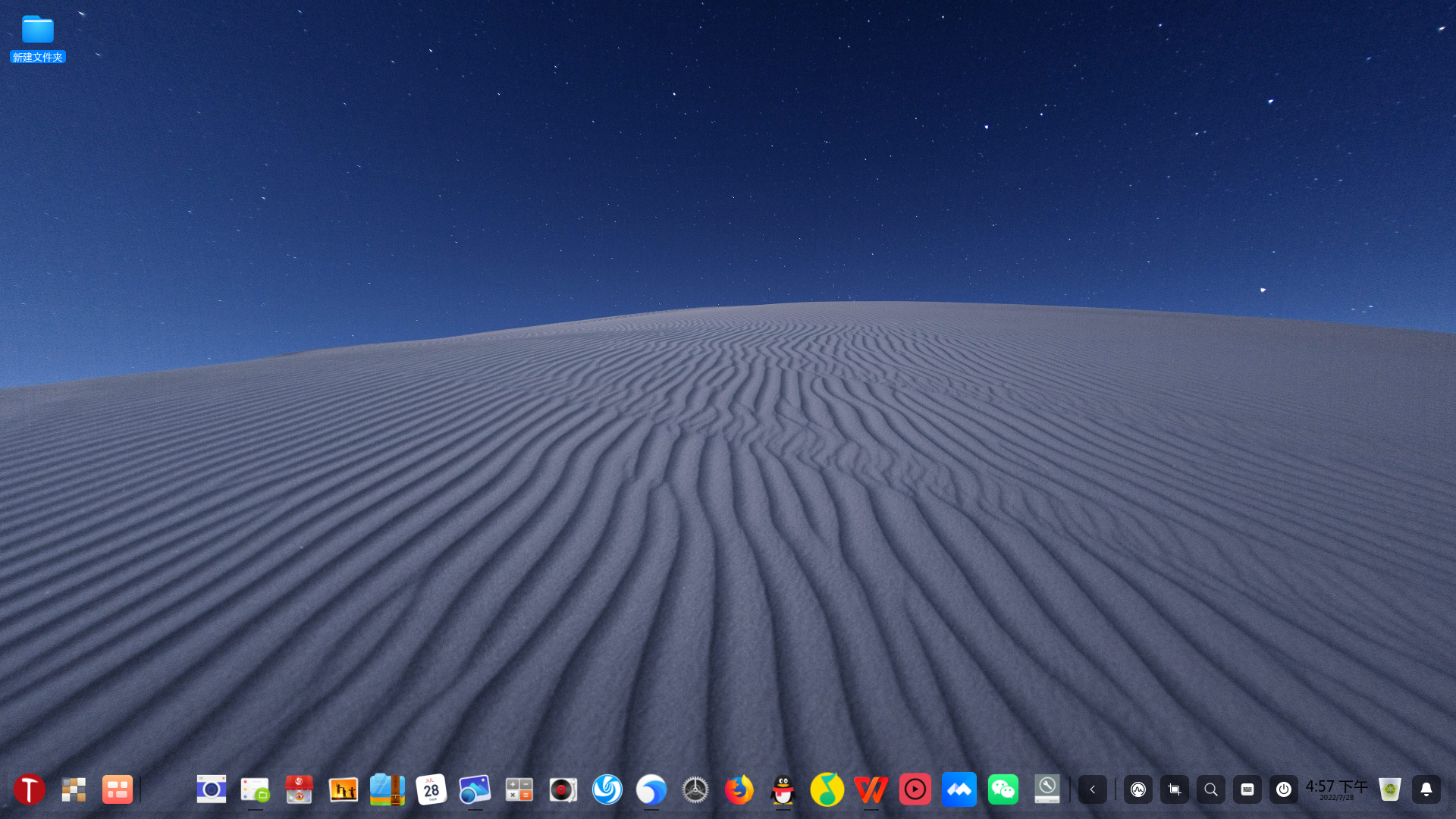Start the screenshot tool in the tray

click(x=1174, y=789)
